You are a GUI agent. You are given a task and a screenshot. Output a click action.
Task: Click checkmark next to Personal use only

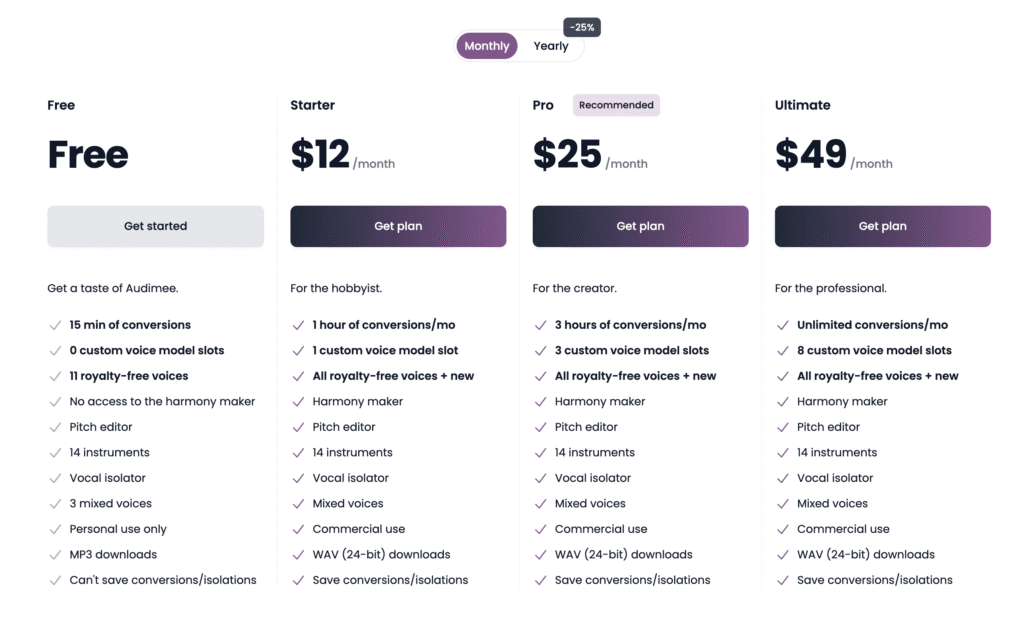tap(56, 530)
